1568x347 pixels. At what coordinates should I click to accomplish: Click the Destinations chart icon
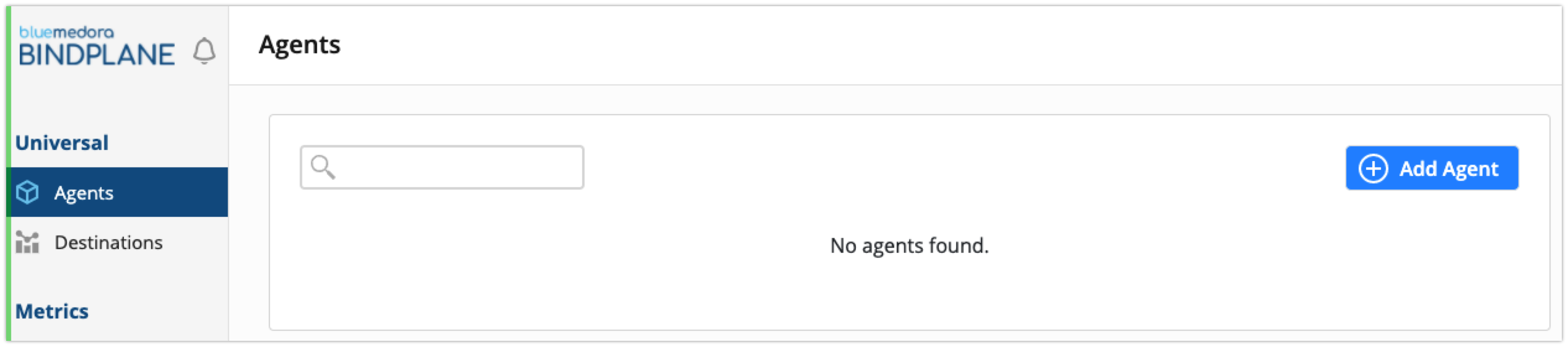point(27,242)
